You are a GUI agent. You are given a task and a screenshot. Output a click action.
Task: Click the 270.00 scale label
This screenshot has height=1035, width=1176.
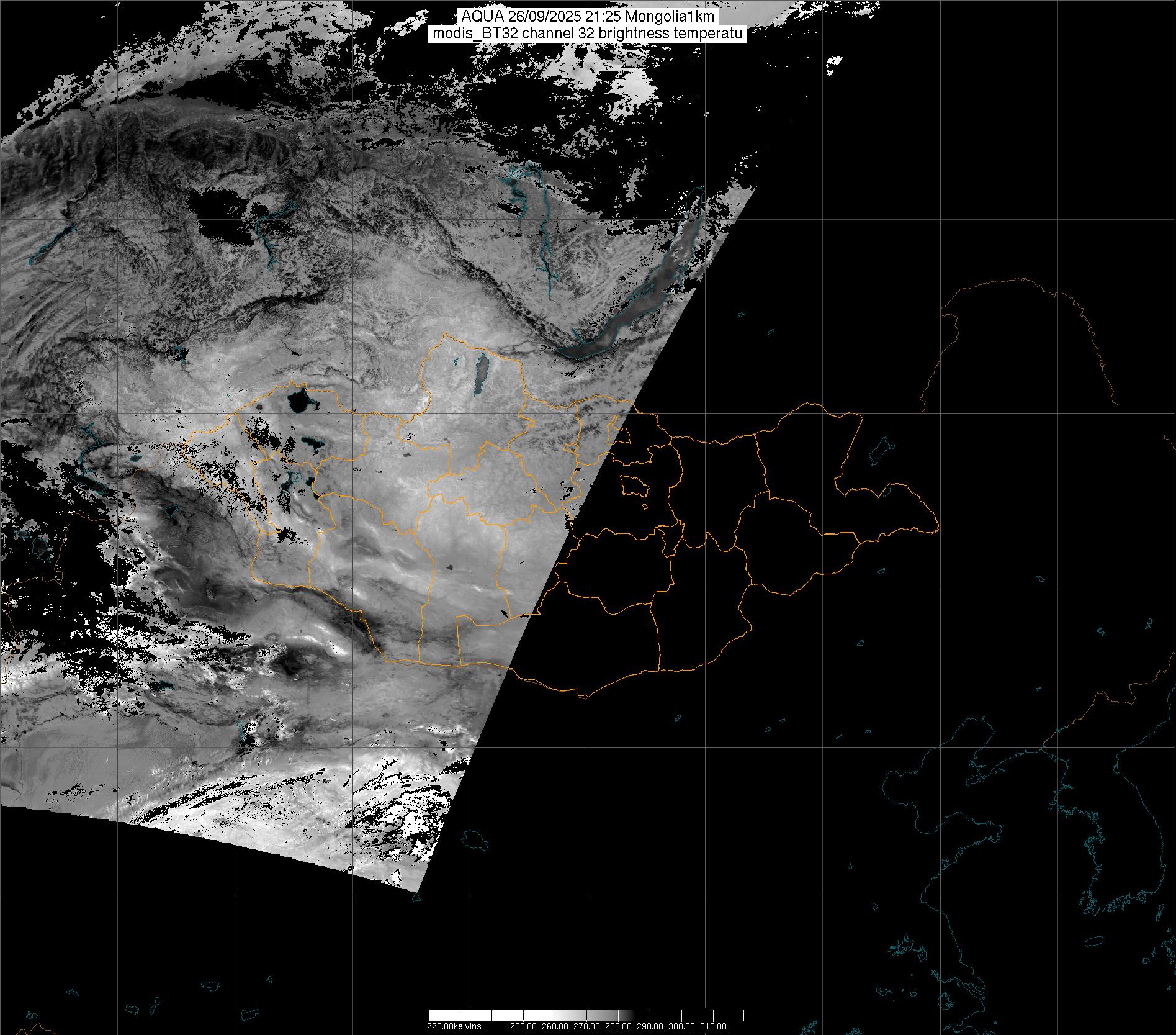click(586, 1026)
